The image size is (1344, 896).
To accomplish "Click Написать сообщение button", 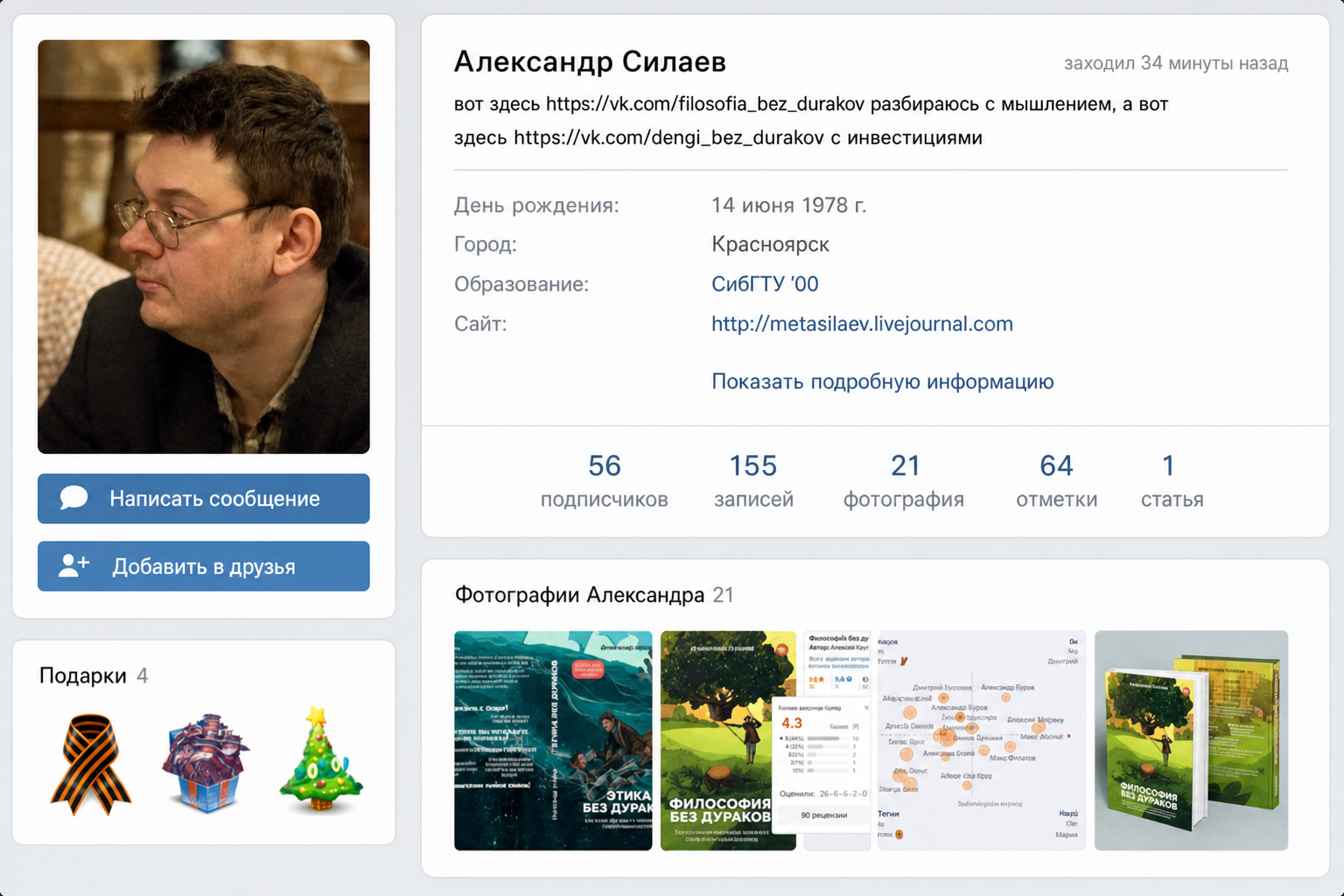I will click(x=204, y=499).
